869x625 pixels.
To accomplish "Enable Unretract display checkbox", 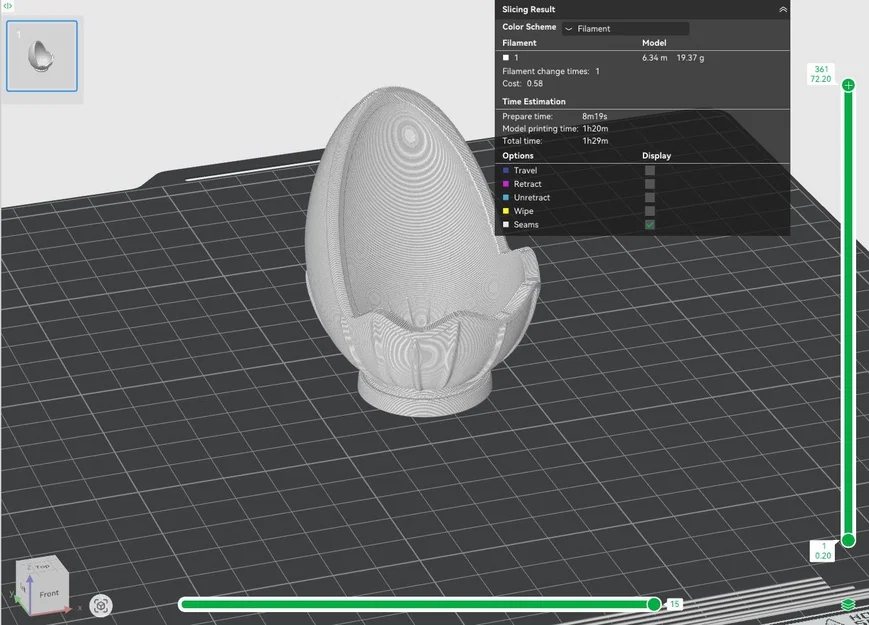I will [x=650, y=197].
